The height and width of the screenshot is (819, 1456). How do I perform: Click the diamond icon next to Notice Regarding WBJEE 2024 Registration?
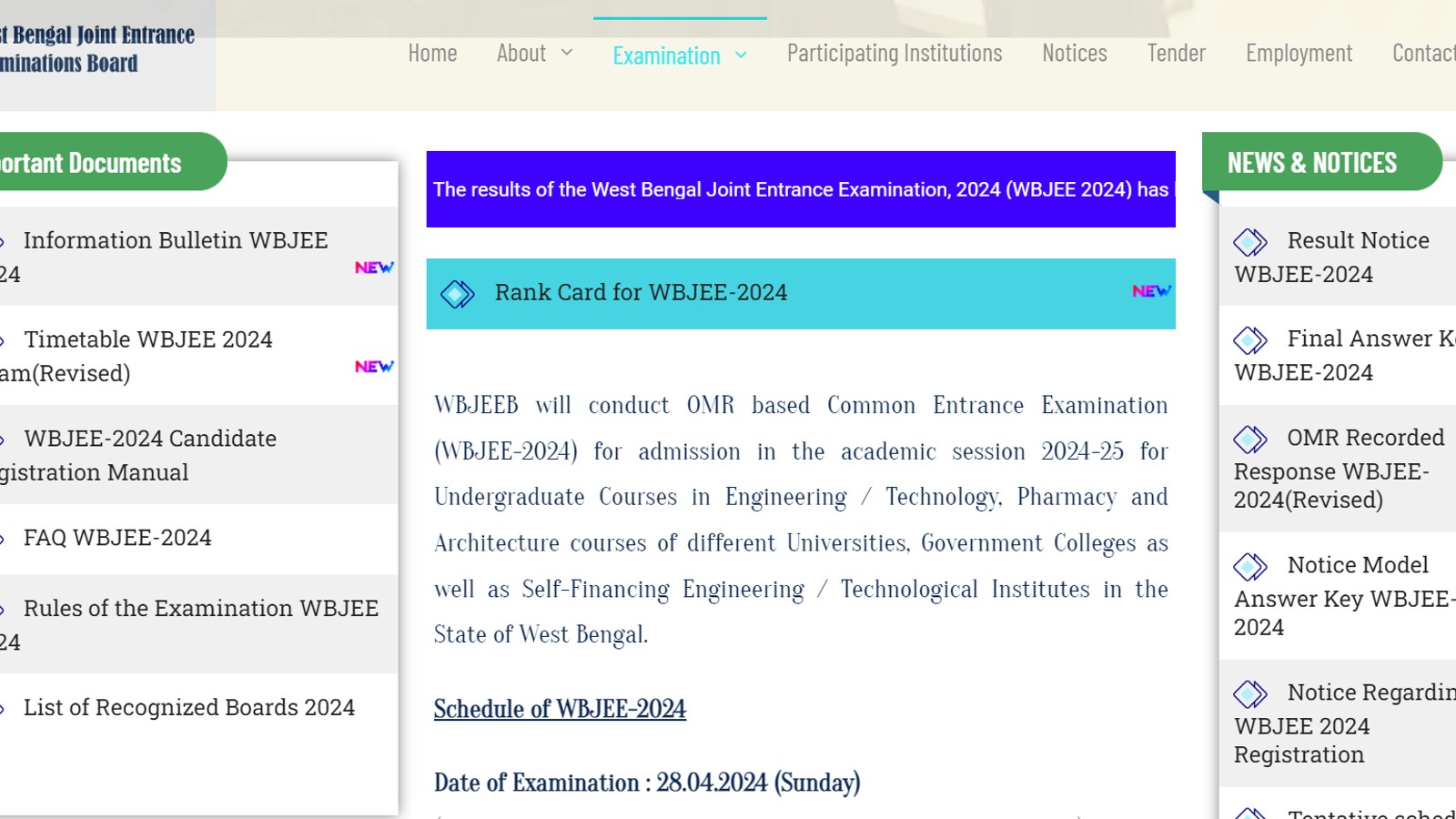point(1249,694)
